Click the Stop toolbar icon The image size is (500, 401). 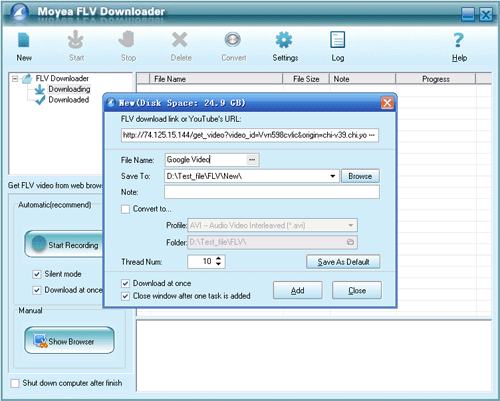(127, 40)
